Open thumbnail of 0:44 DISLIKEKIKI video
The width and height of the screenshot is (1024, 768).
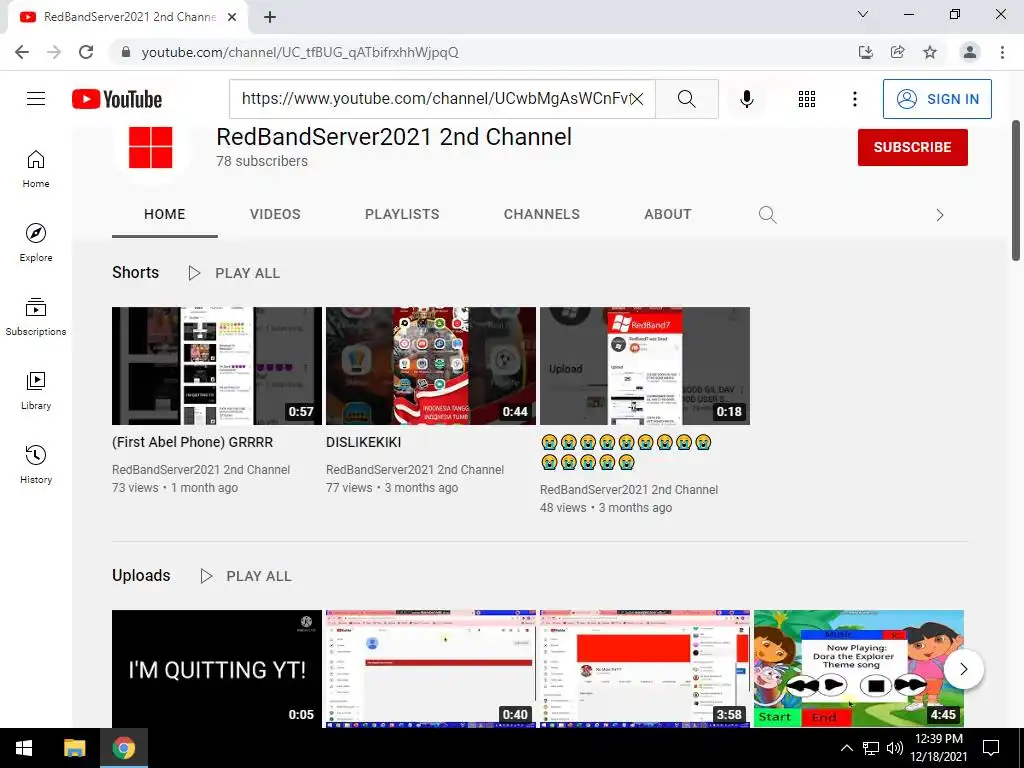[x=431, y=366]
